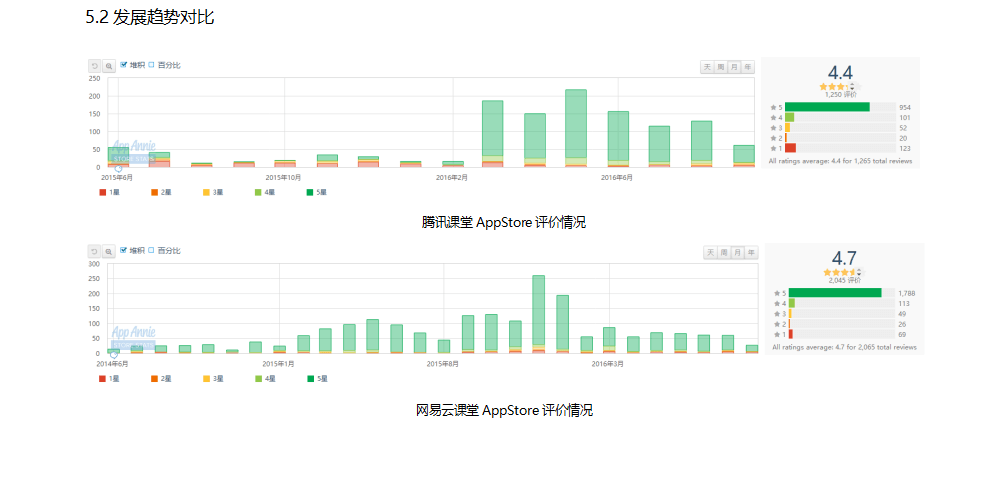
Task: Click the 4.7 average rating number
Action: (844, 258)
